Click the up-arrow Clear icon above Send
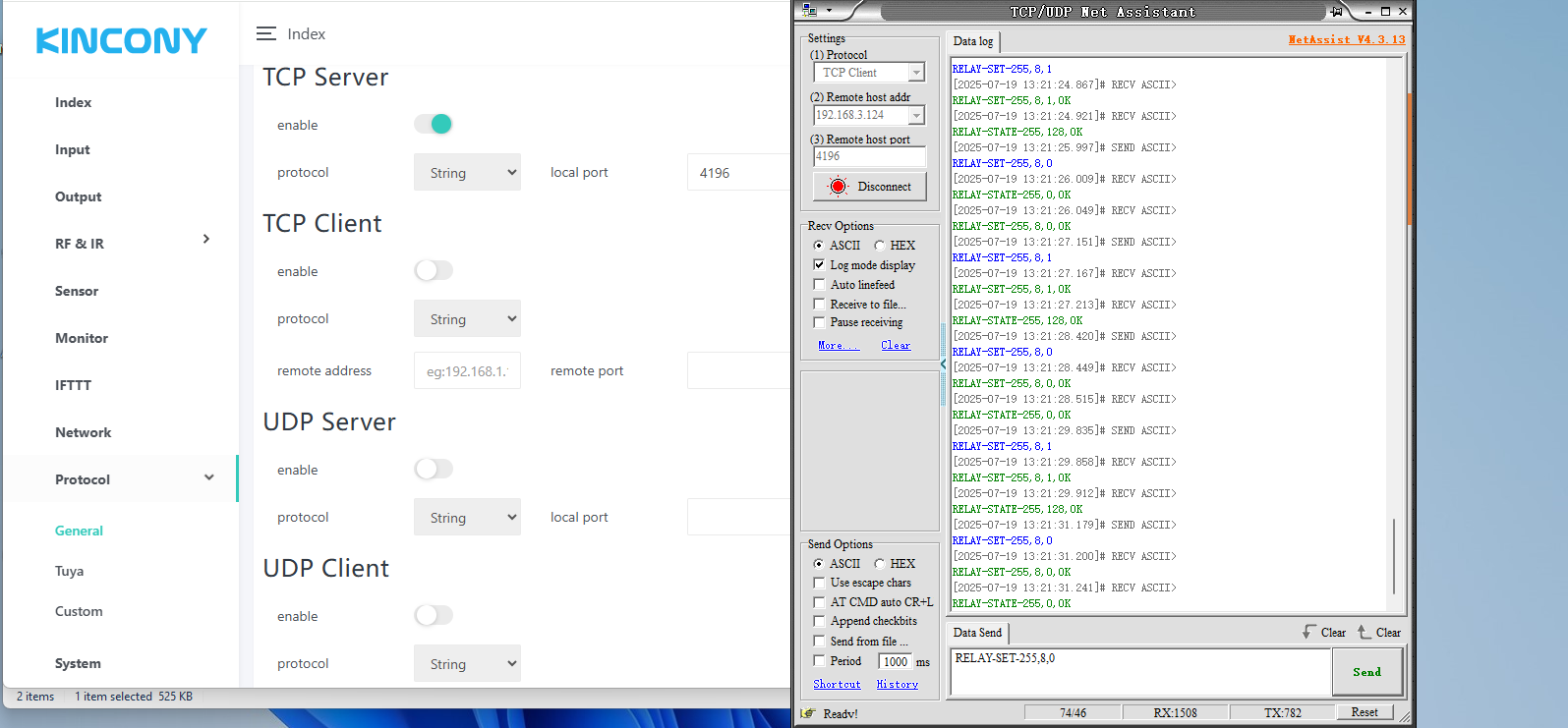This screenshot has height=728, width=1568. click(1364, 632)
